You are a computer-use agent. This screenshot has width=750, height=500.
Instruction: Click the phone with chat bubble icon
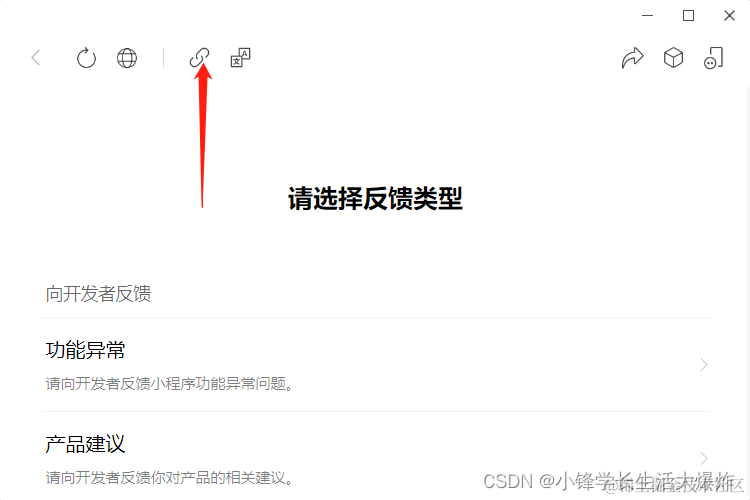coord(713,58)
